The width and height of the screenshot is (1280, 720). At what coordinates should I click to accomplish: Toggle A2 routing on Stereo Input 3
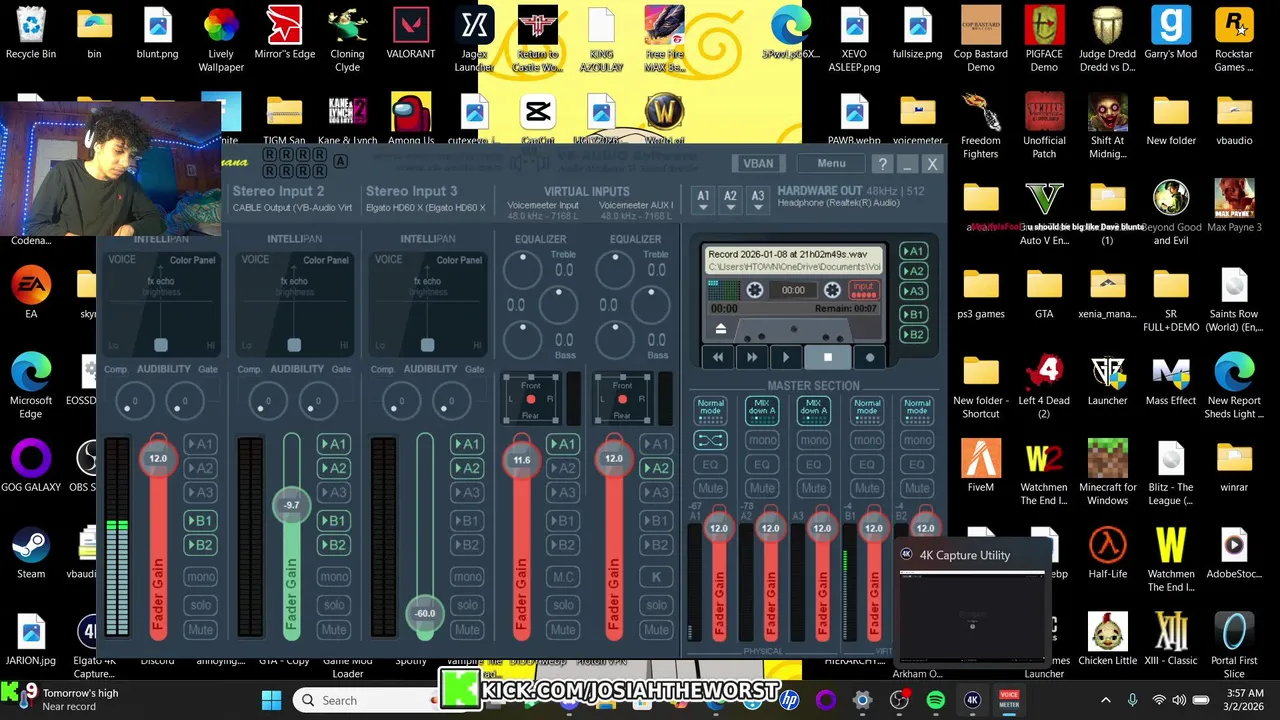tap(467, 468)
